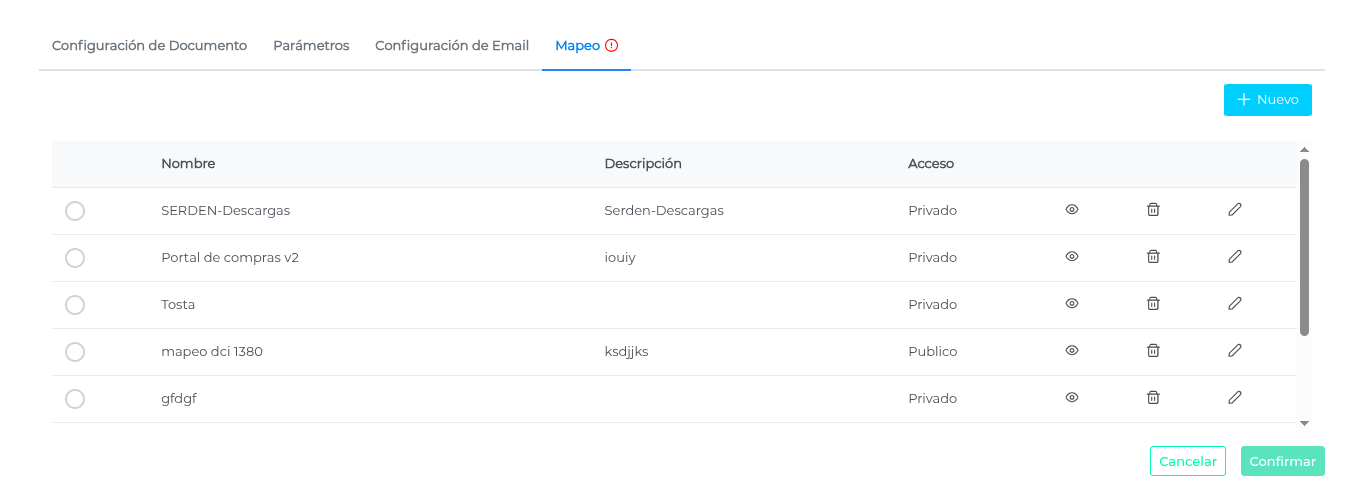Click the trash icon for Tosta
This screenshot has width=1365, height=490.
(x=1153, y=304)
